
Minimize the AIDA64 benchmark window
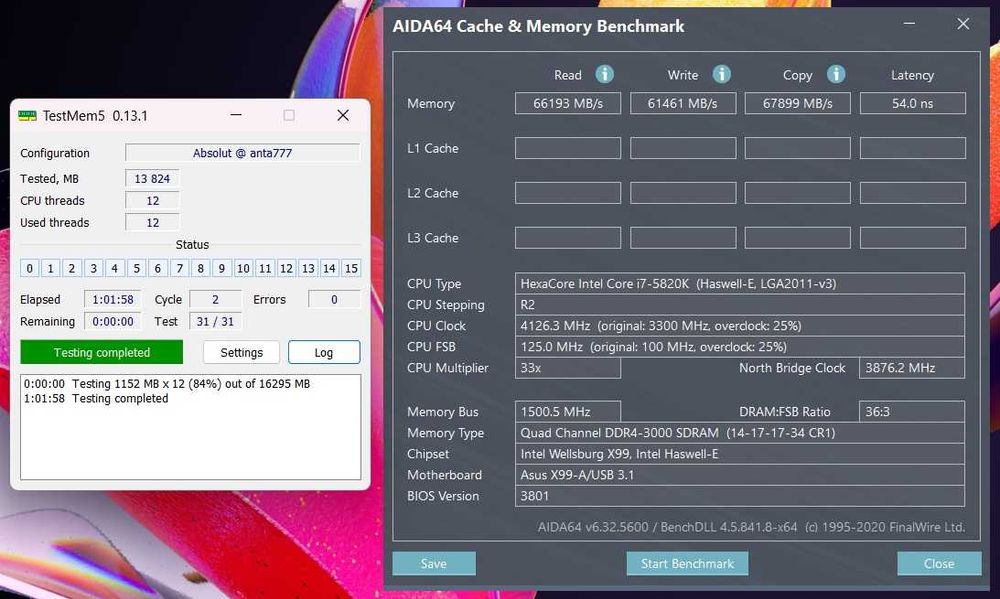click(x=909, y=24)
